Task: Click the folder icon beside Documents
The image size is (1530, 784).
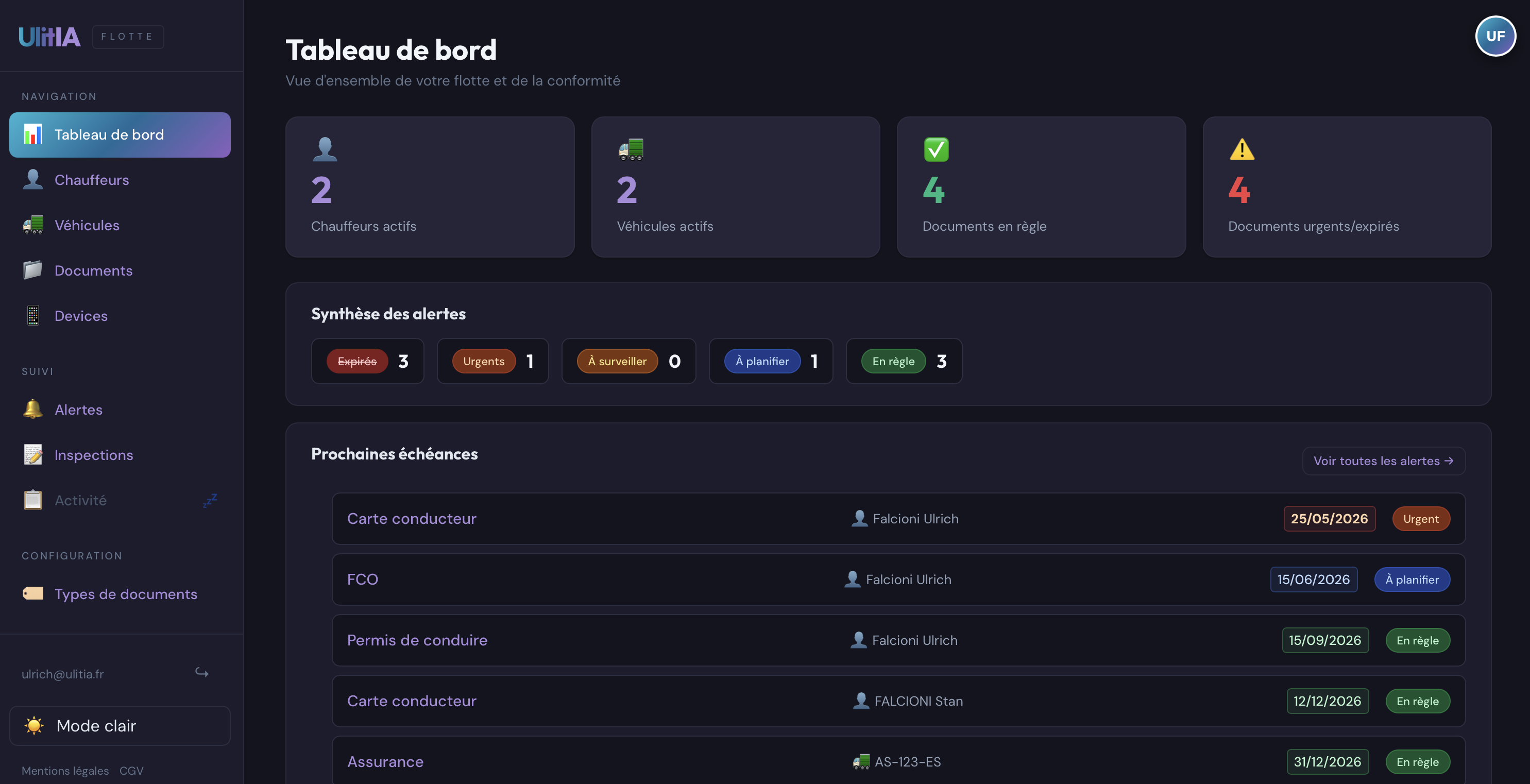Action: click(32, 270)
